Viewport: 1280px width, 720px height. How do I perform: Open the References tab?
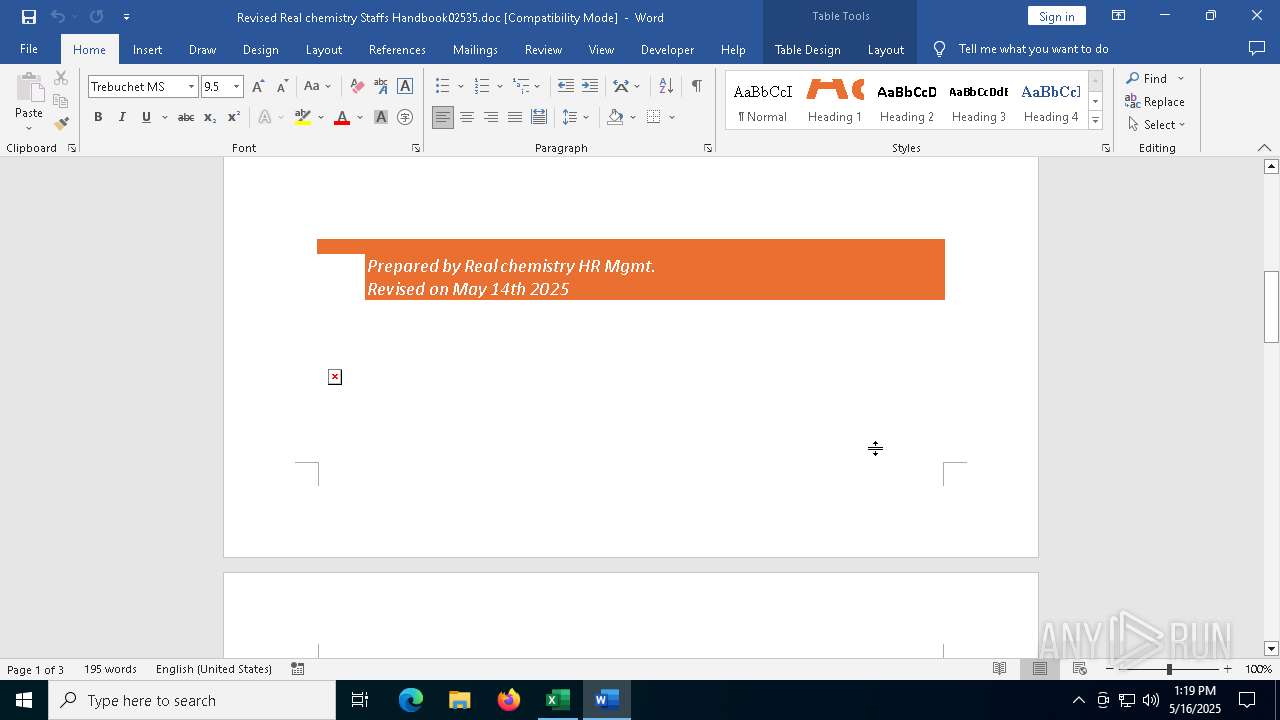point(397,49)
